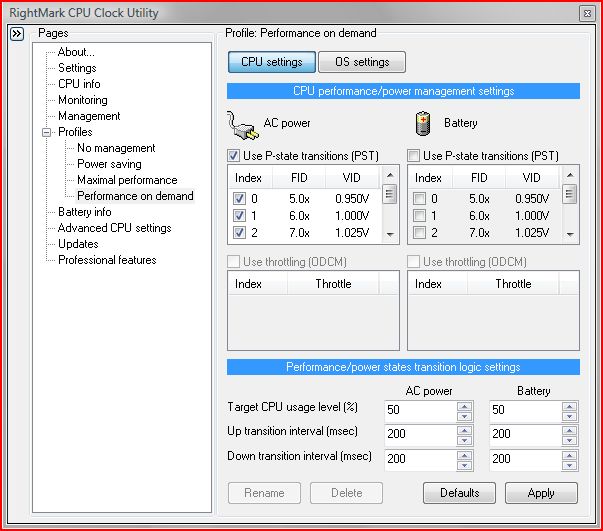603x531 pixels.
Task: Apply the profile settings
Action: [541, 493]
